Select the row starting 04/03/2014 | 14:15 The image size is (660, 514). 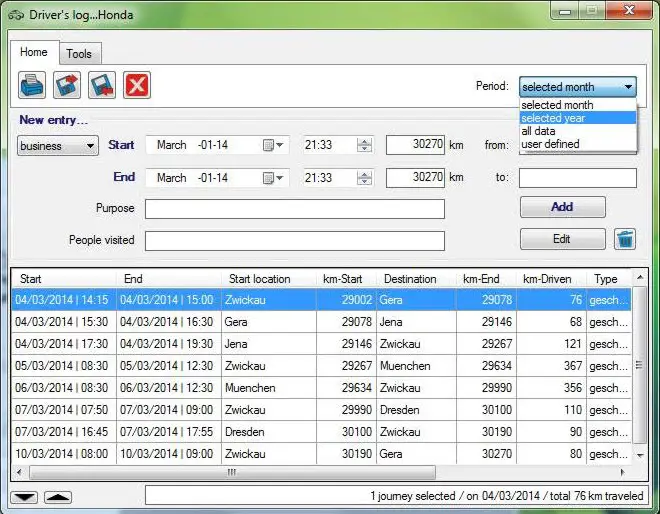point(322,300)
